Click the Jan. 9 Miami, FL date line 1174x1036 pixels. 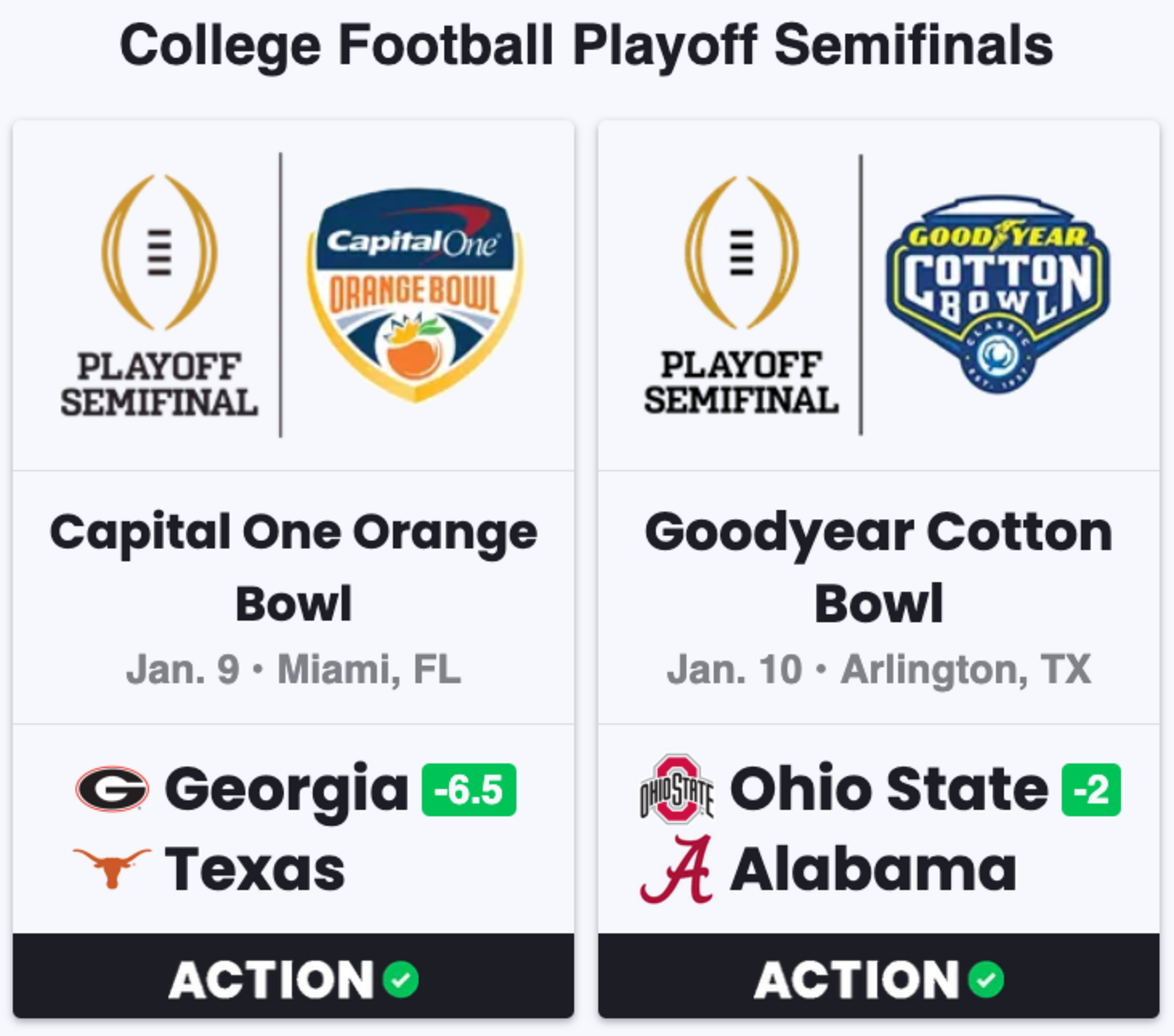tap(293, 669)
